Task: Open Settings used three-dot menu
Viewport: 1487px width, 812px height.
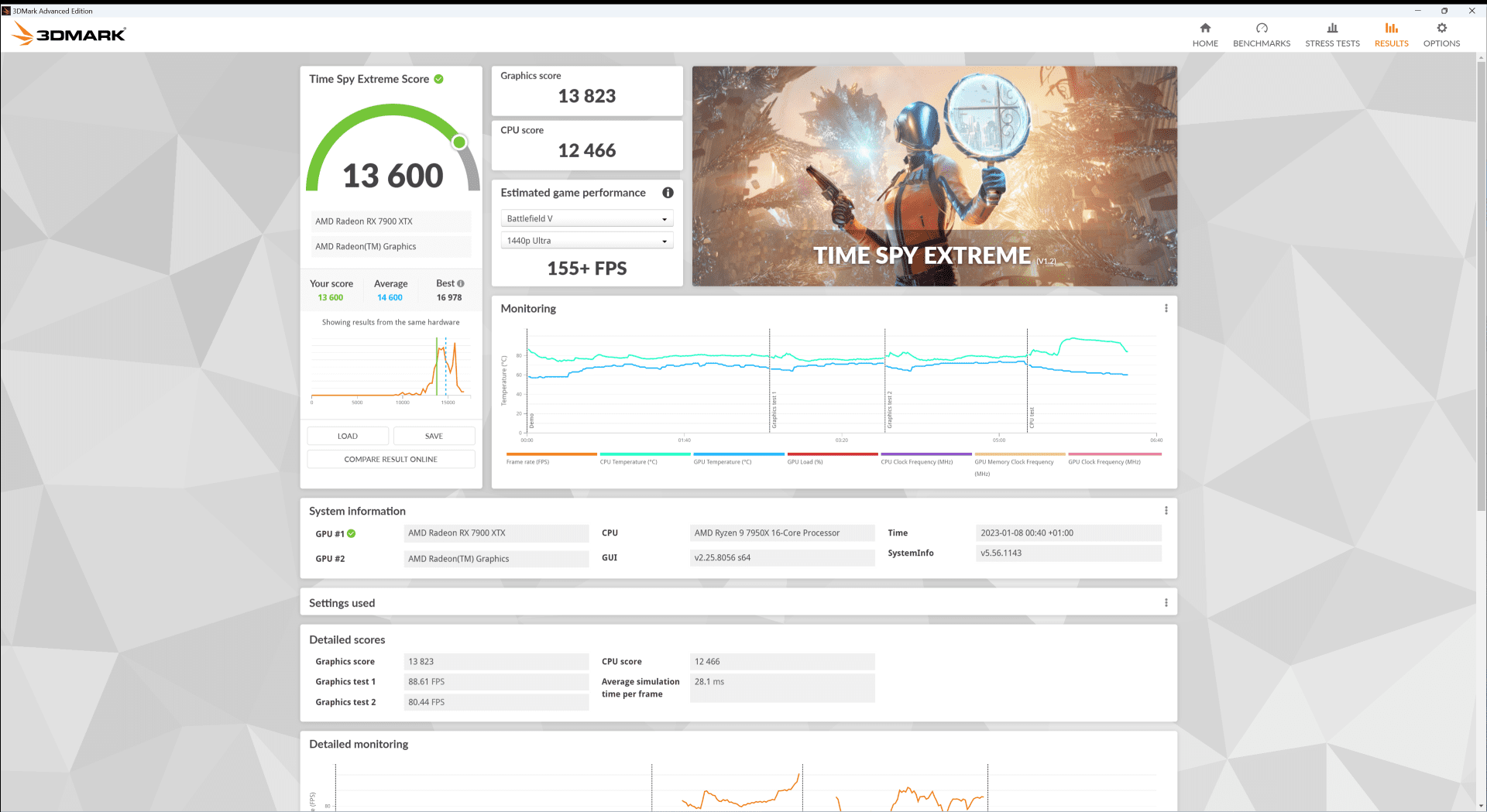Action: point(1166,603)
